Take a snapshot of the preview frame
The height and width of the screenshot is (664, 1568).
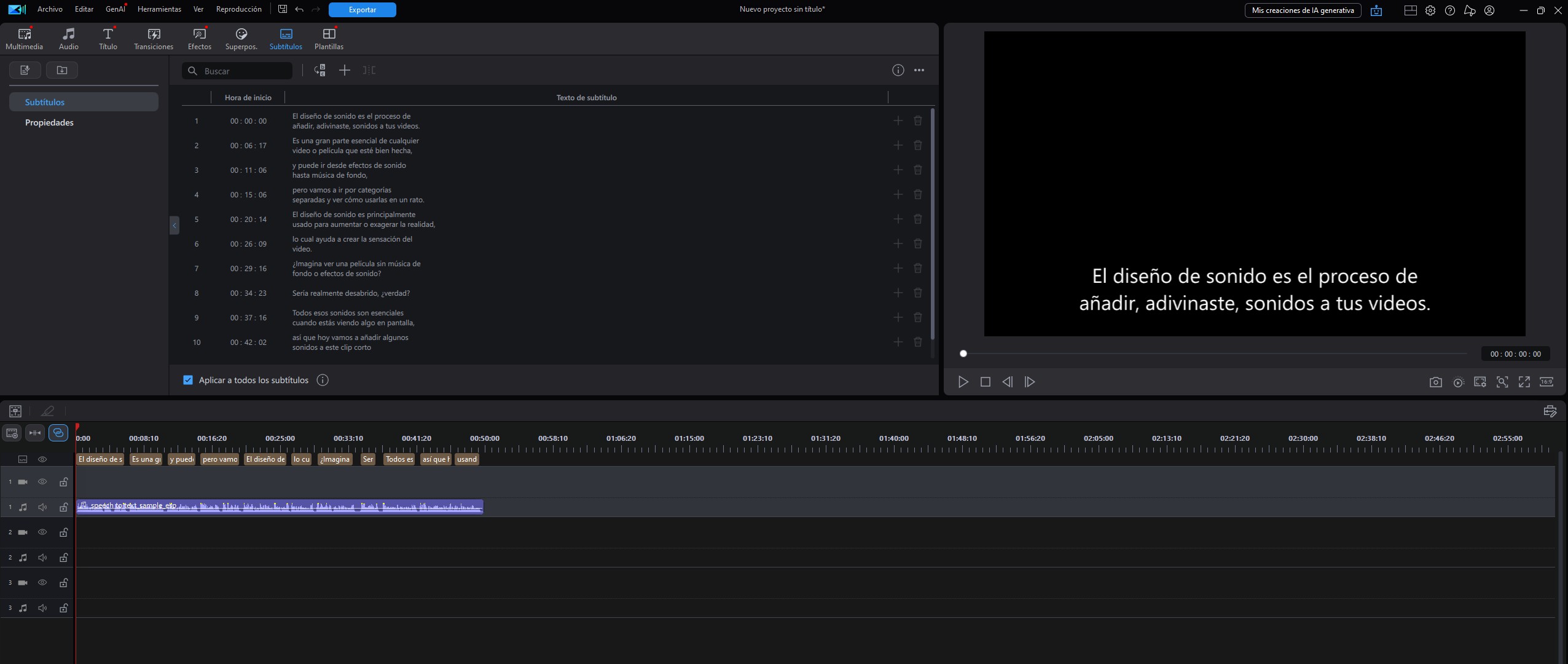[x=1435, y=382]
